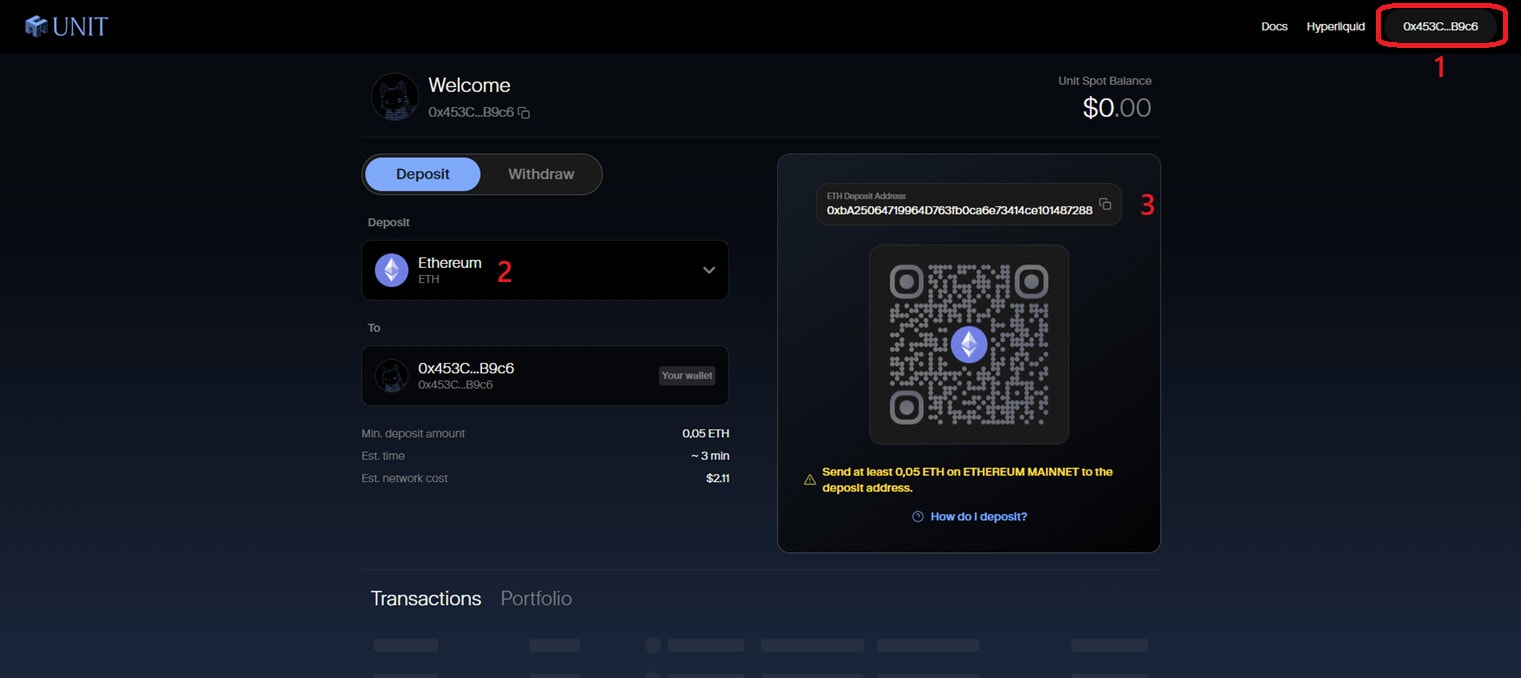Click the Unit Spot Balance label
This screenshot has width=1521, height=678.
click(1105, 81)
